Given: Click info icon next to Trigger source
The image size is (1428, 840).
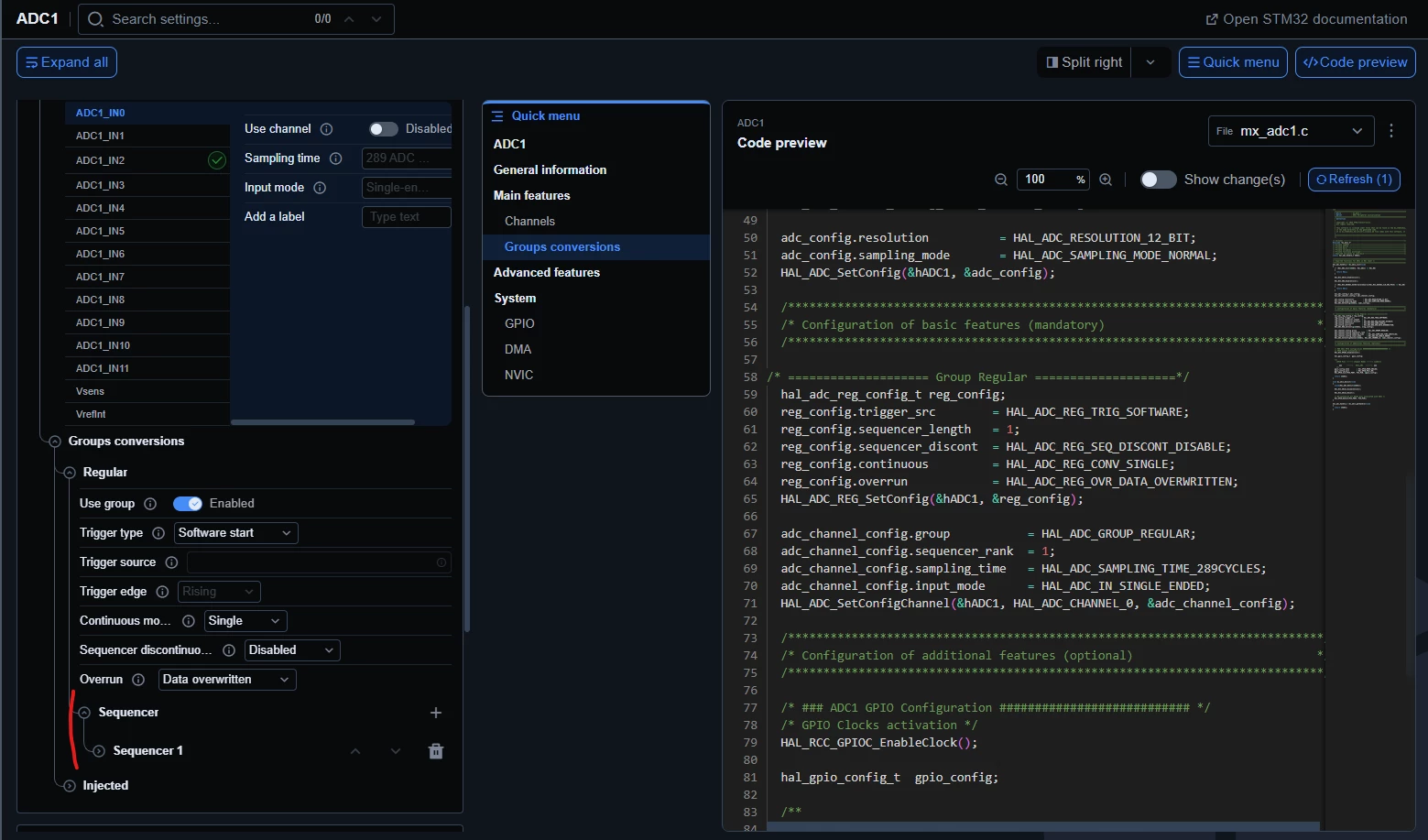Looking at the screenshot, I should tap(171, 562).
